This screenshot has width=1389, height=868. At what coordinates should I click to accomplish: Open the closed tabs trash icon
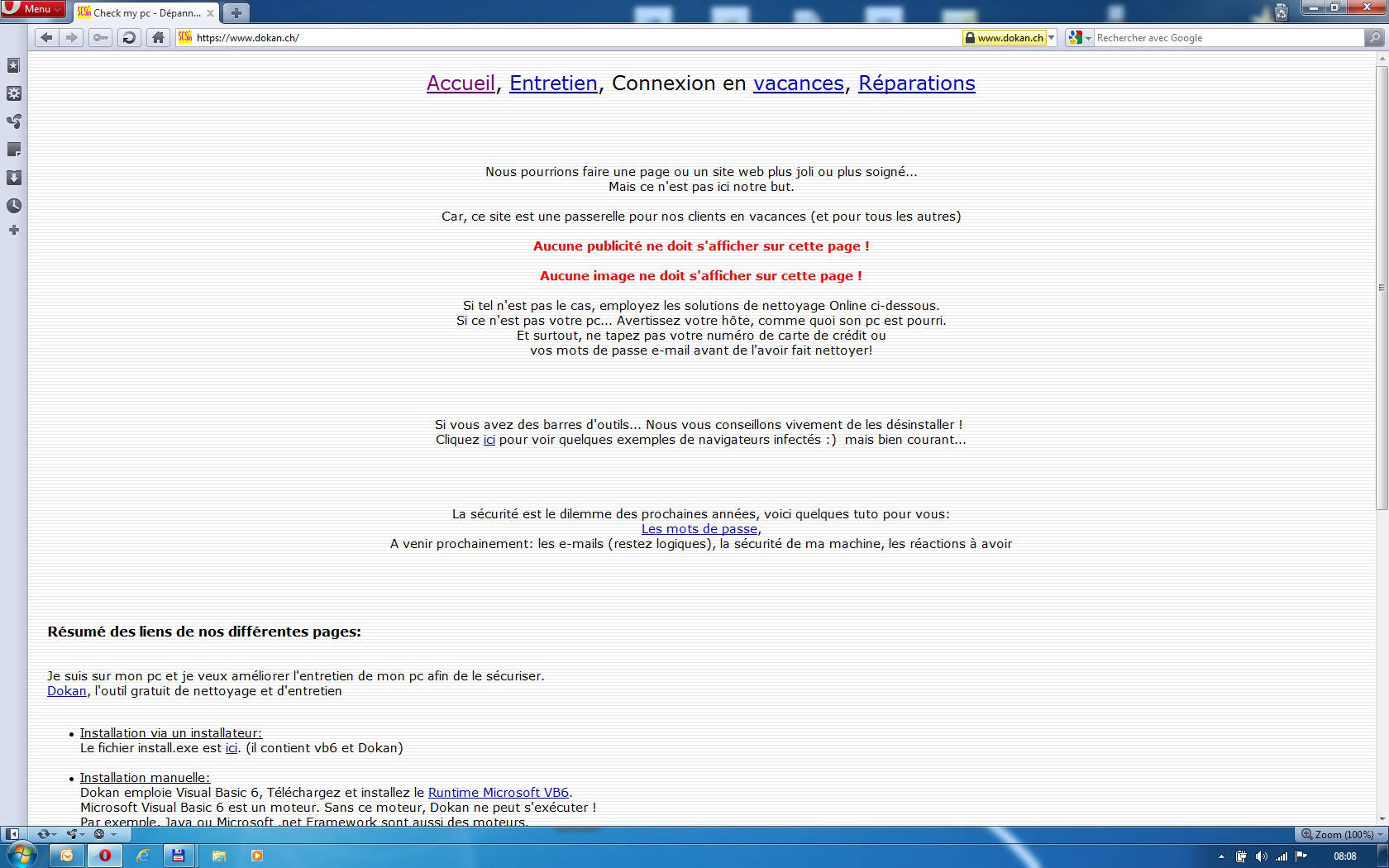[x=1281, y=12]
